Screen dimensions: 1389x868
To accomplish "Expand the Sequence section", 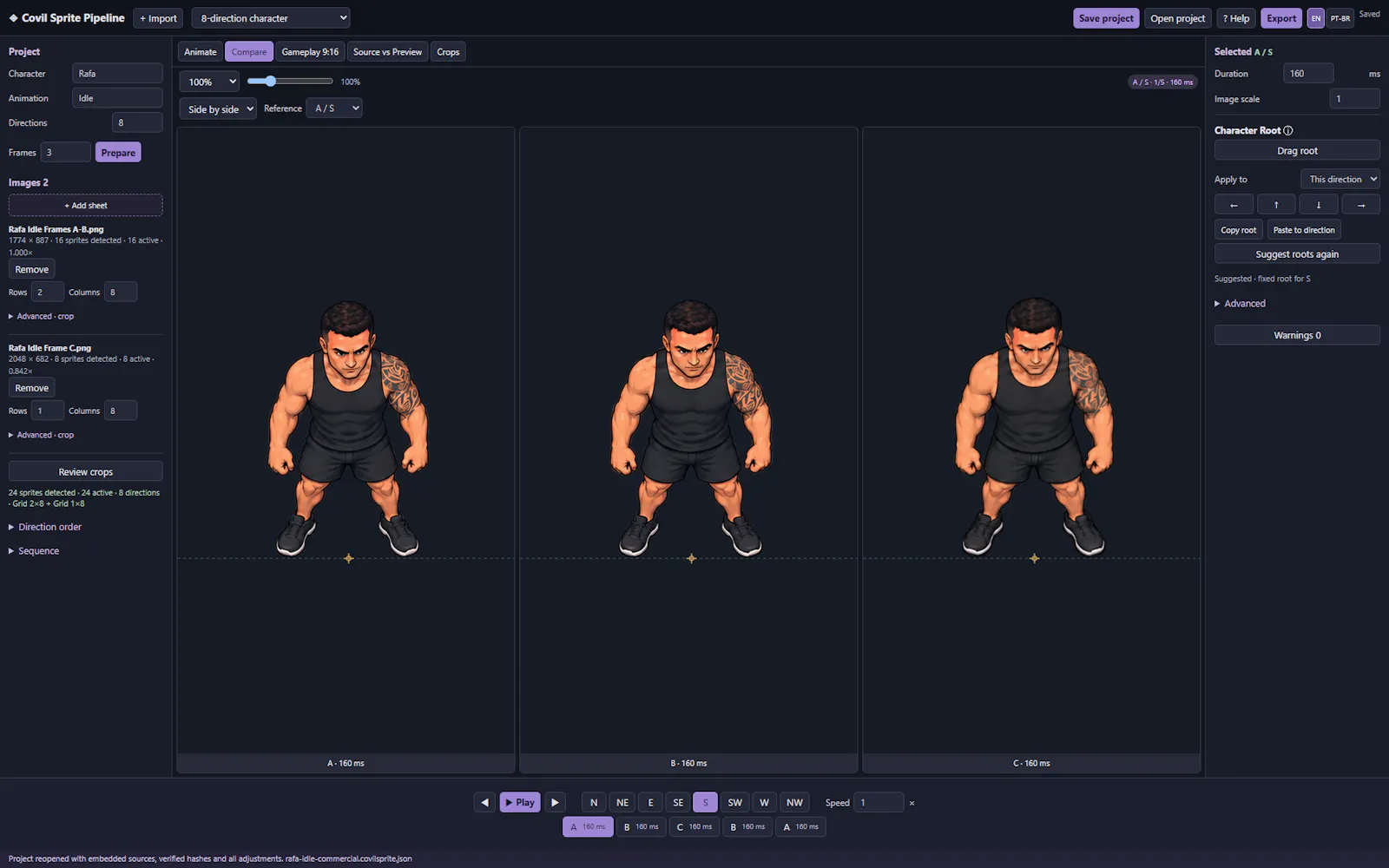I will [x=34, y=551].
